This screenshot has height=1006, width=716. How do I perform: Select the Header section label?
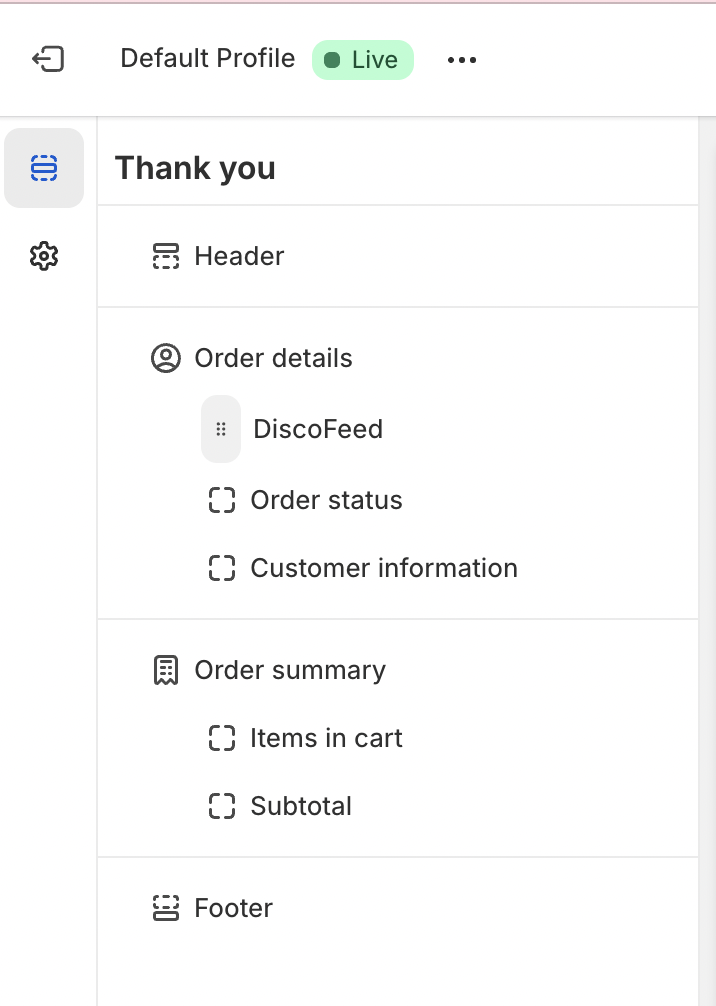pos(239,256)
